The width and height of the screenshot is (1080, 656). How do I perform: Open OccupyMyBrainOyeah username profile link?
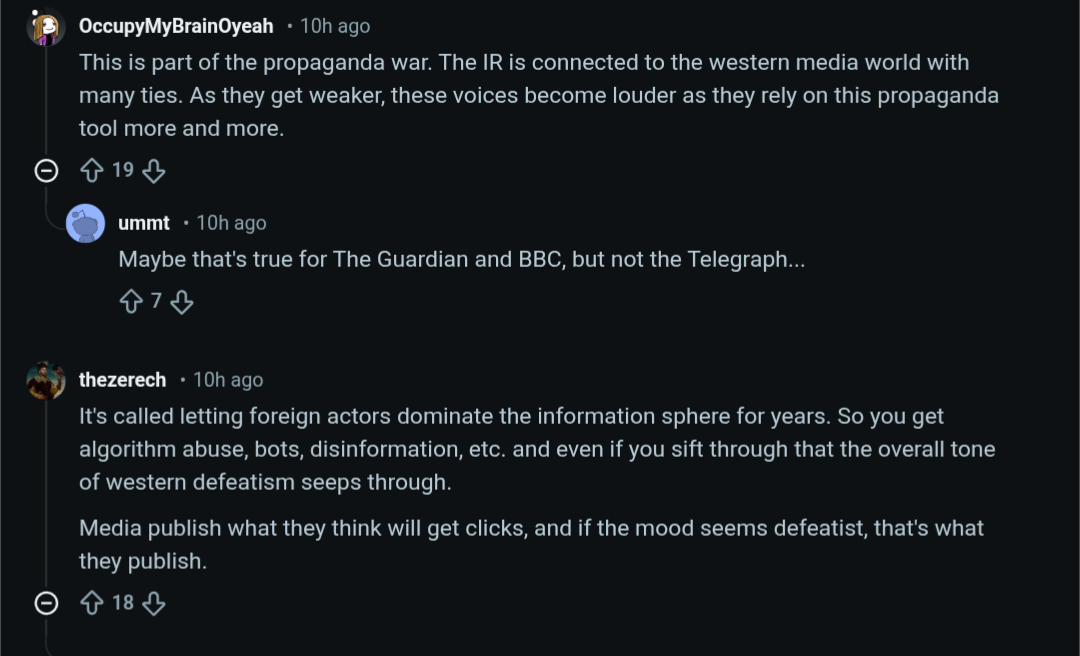[176, 26]
